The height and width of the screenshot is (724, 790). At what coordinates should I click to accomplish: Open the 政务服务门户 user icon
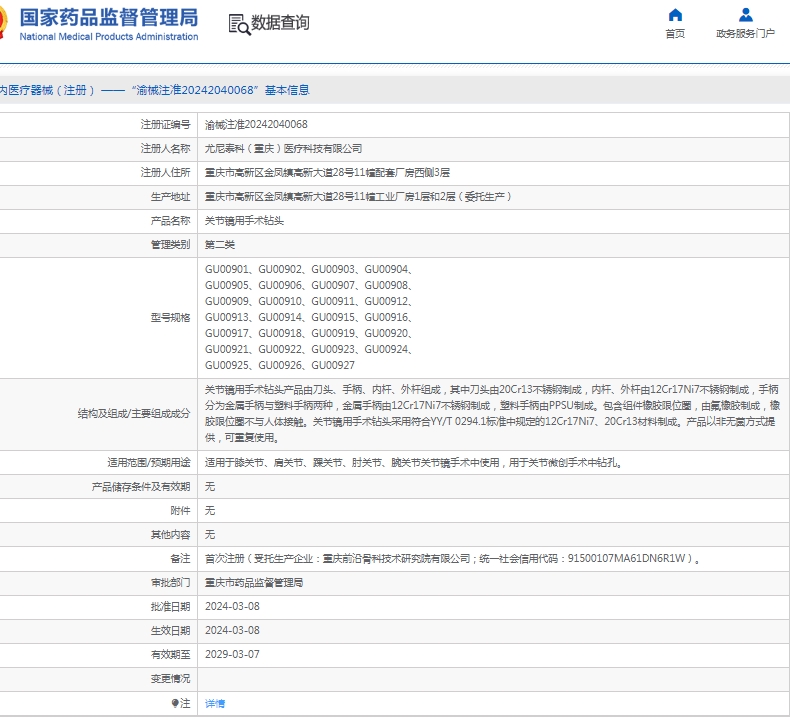746,15
